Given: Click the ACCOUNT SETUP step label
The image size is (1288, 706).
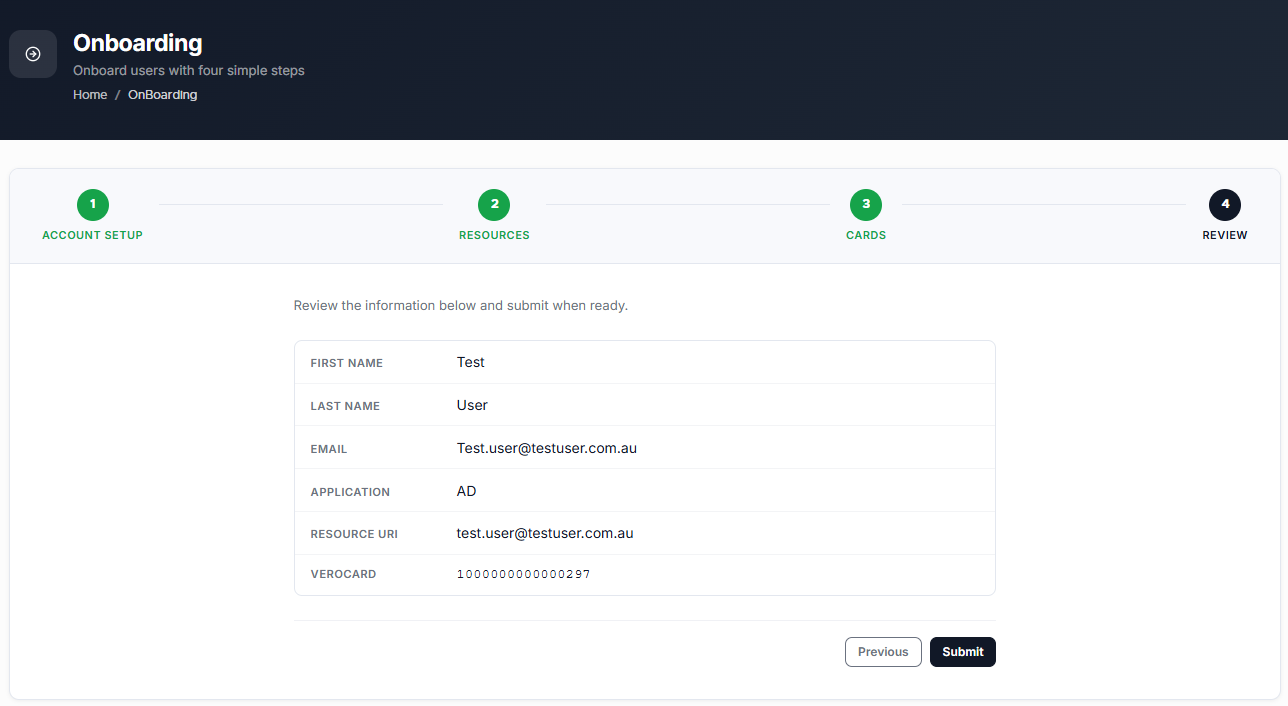Looking at the screenshot, I should tap(92, 236).
